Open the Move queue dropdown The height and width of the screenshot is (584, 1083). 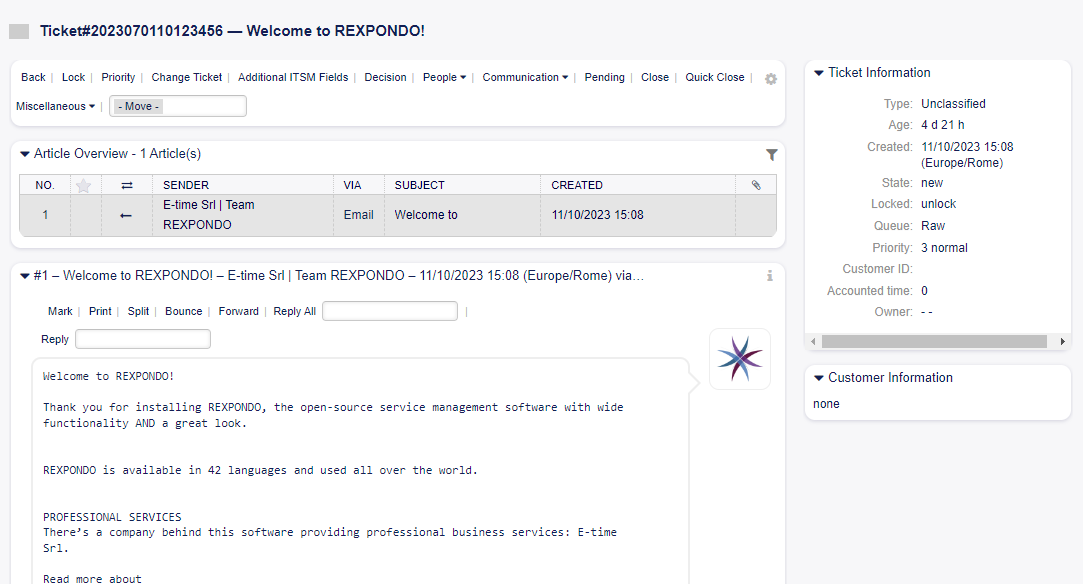click(177, 106)
